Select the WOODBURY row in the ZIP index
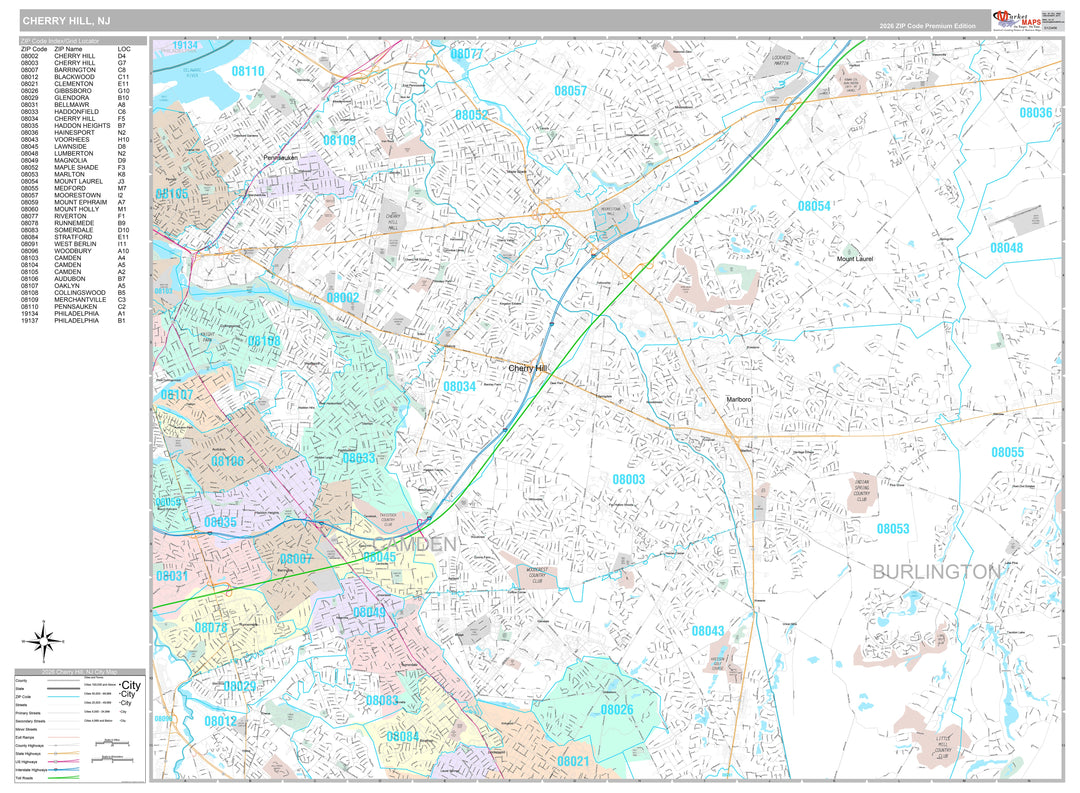The width and height of the screenshot is (1080, 793). pyautogui.click(x=74, y=251)
